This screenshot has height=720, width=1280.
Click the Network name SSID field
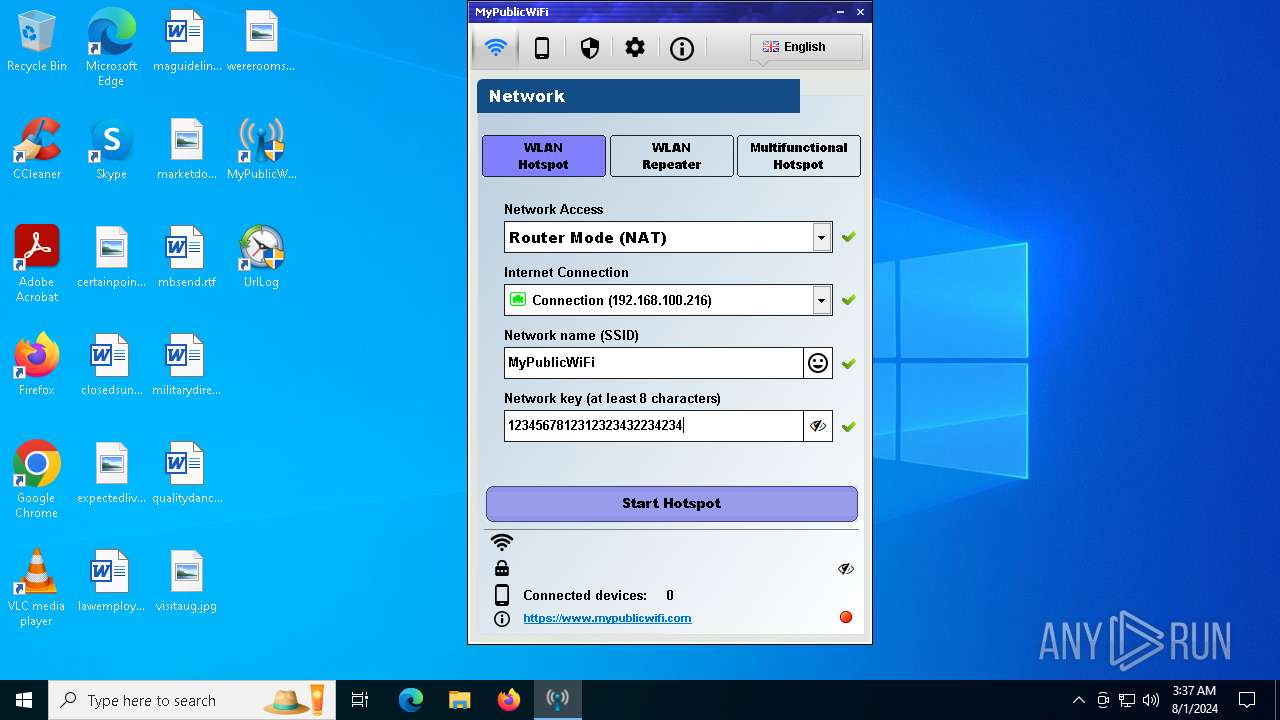pos(654,363)
